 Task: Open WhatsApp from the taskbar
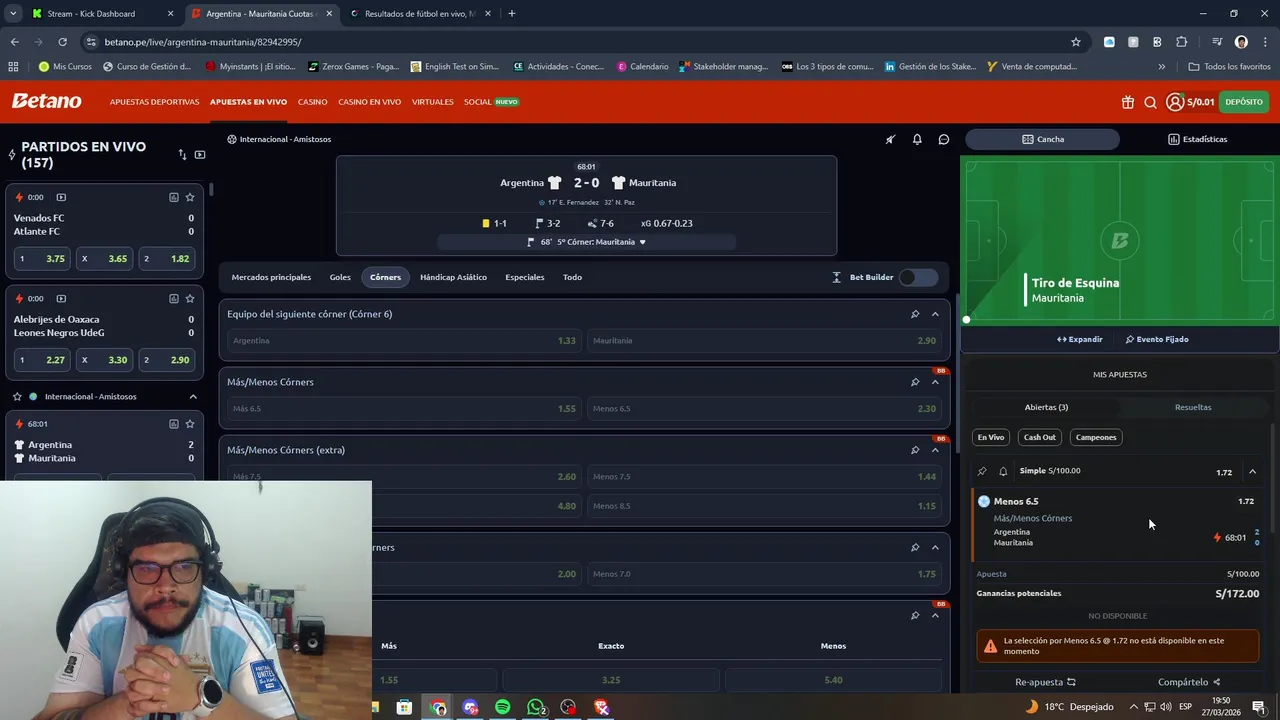tap(536, 707)
